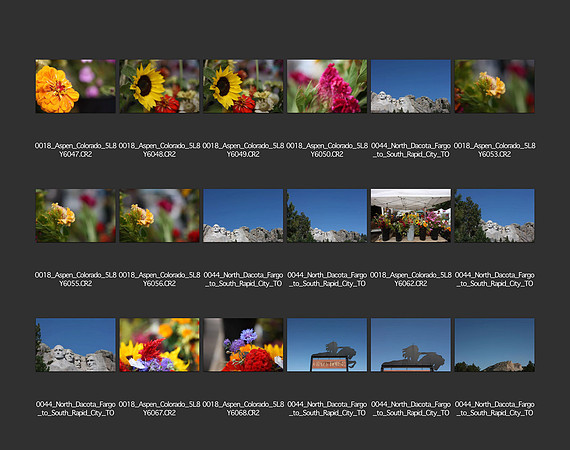Image resolution: width=570 pixels, height=450 pixels.
Task: Click the file name text 'Y6062.CR2'
Action: pos(411,284)
